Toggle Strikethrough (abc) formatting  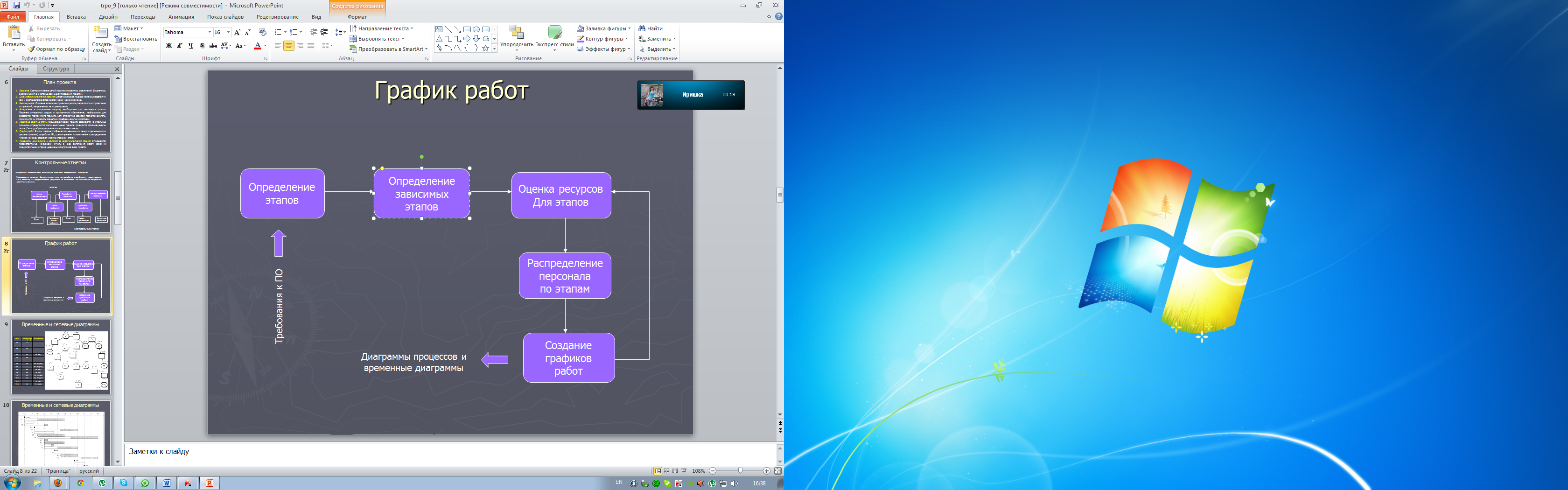(213, 46)
